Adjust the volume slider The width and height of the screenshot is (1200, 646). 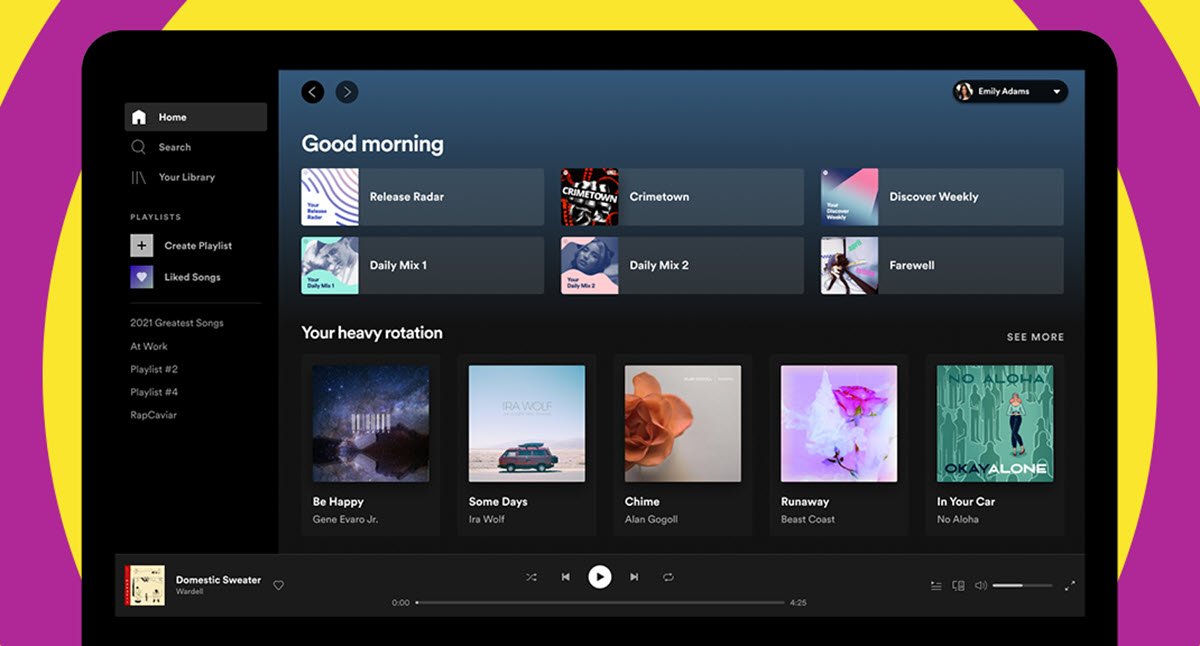pyautogui.click(x=1022, y=585)
